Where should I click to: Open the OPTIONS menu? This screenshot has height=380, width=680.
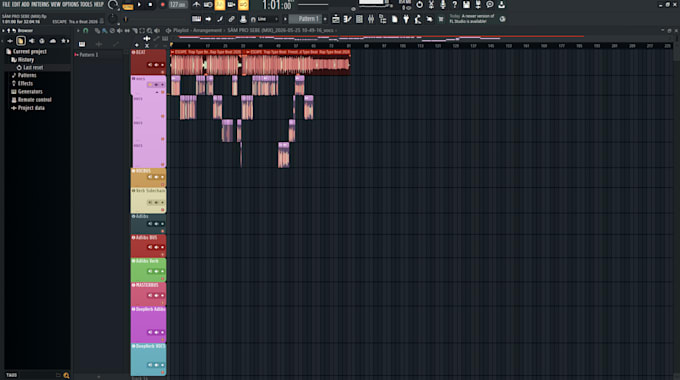(x=71, y=4)
